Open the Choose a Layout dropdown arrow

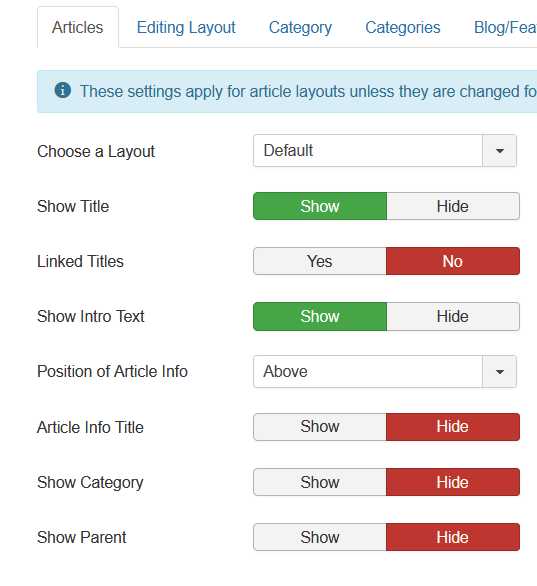click(499, 151)
